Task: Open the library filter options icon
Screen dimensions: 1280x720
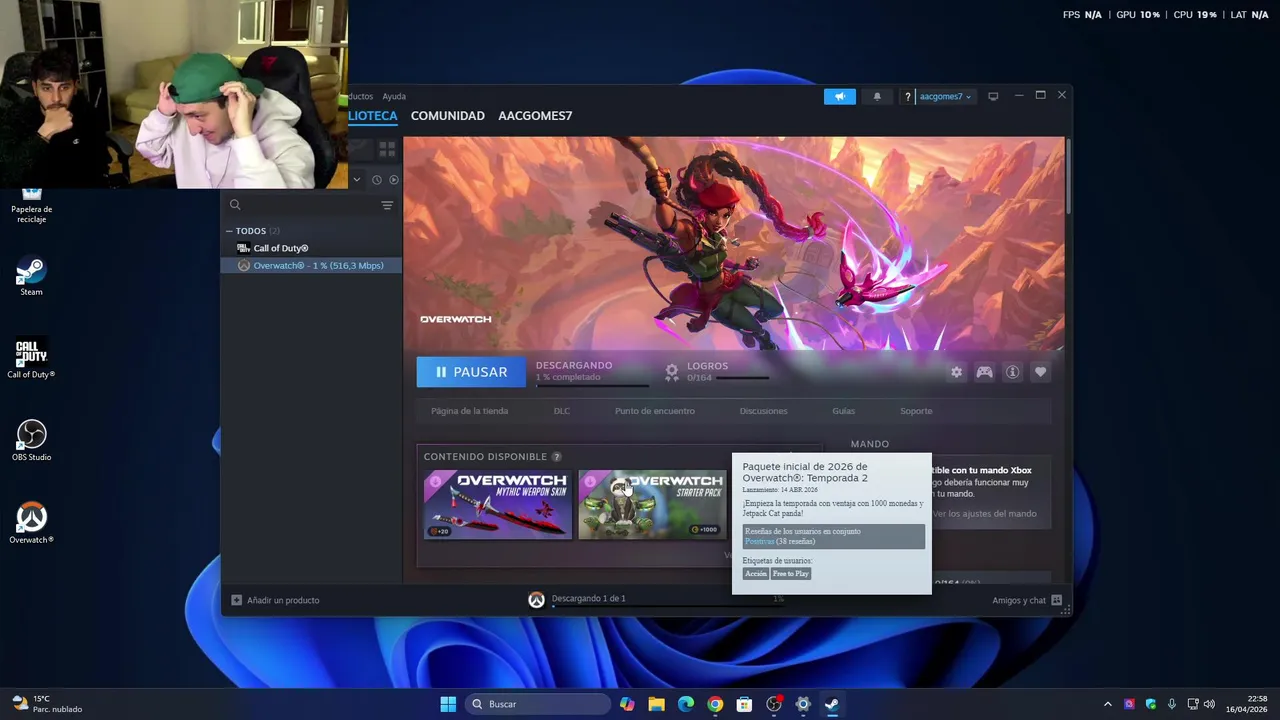Action: 387,205
